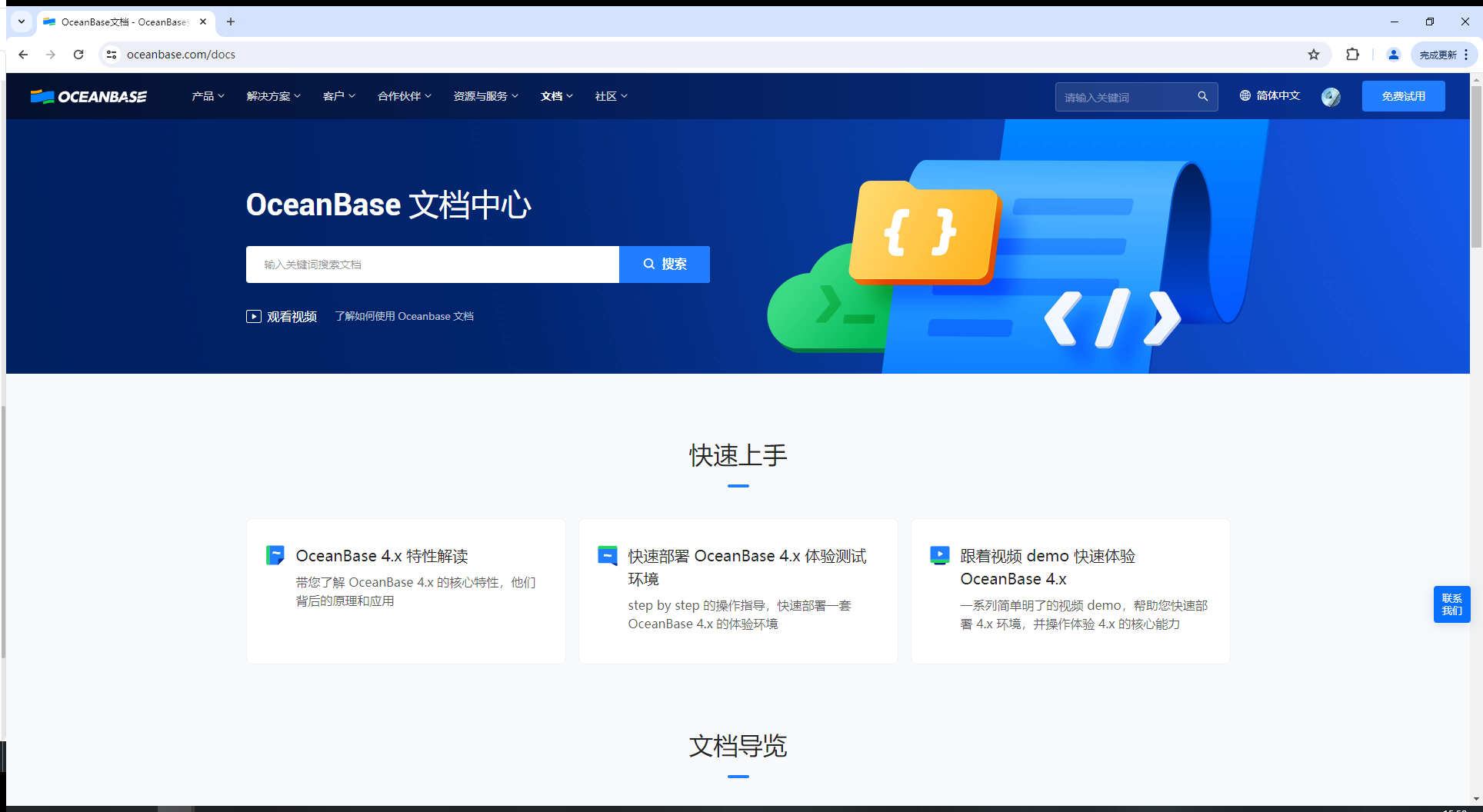Open the tab search dropdown arrow
The image size is (1483, 812).
click(x=22, y=22)
